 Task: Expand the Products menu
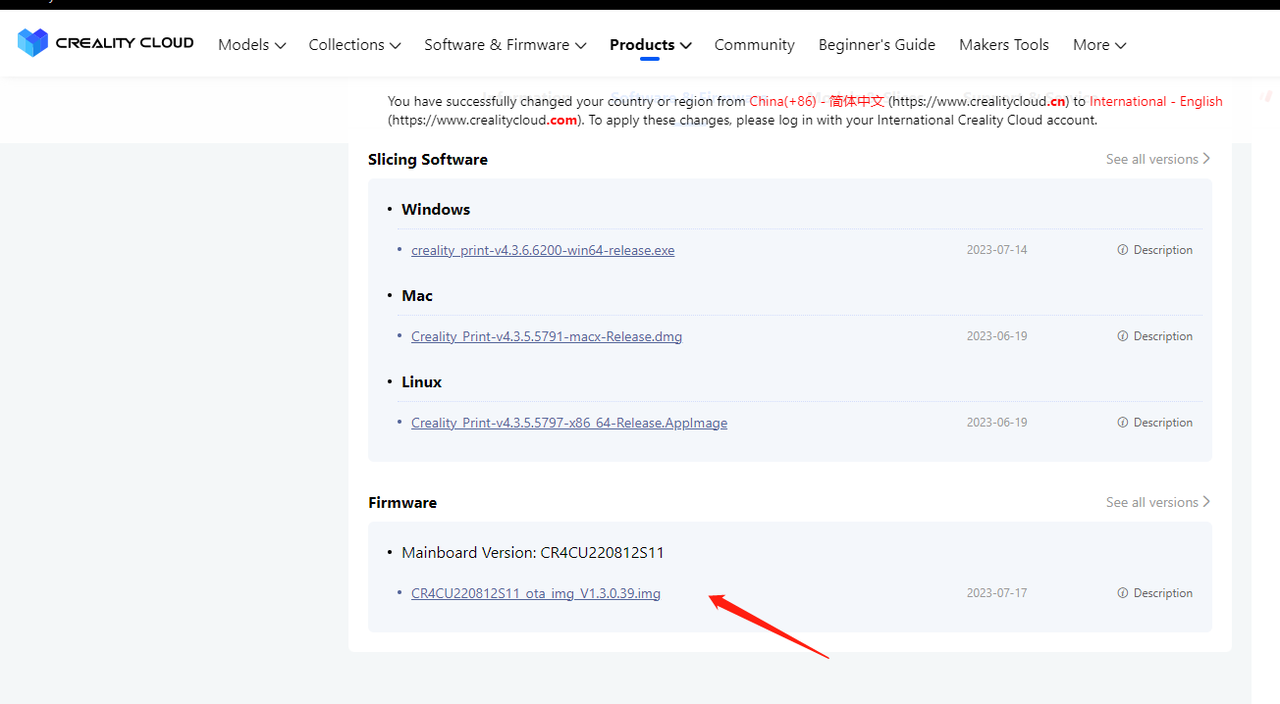pyautogui.click(x=650, y=45)
